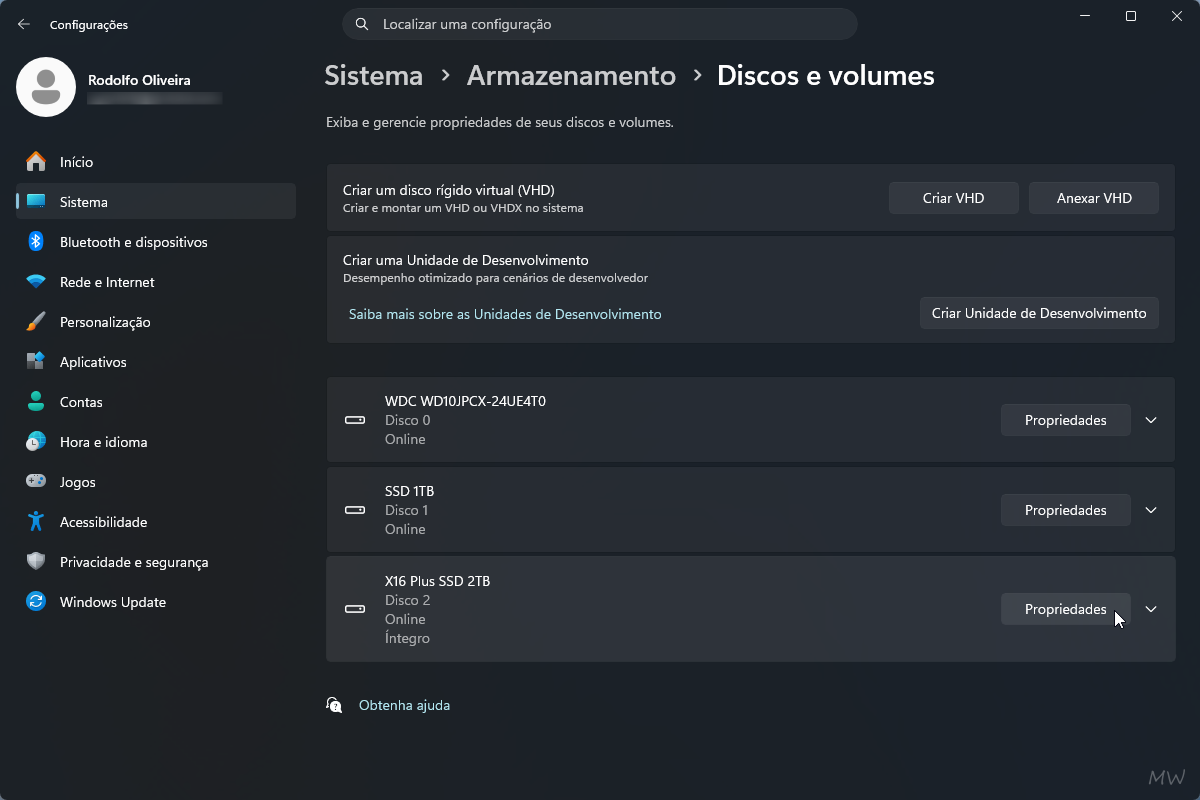Open Contas settings page
This screenshot has width=1200, height=800.
(x=156, y=402)
